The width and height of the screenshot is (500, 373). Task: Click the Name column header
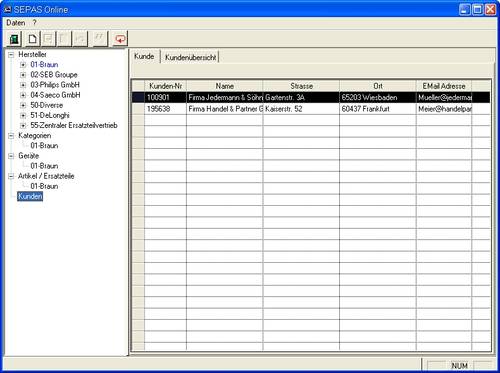pyautogui.click(x=225, y=86)
